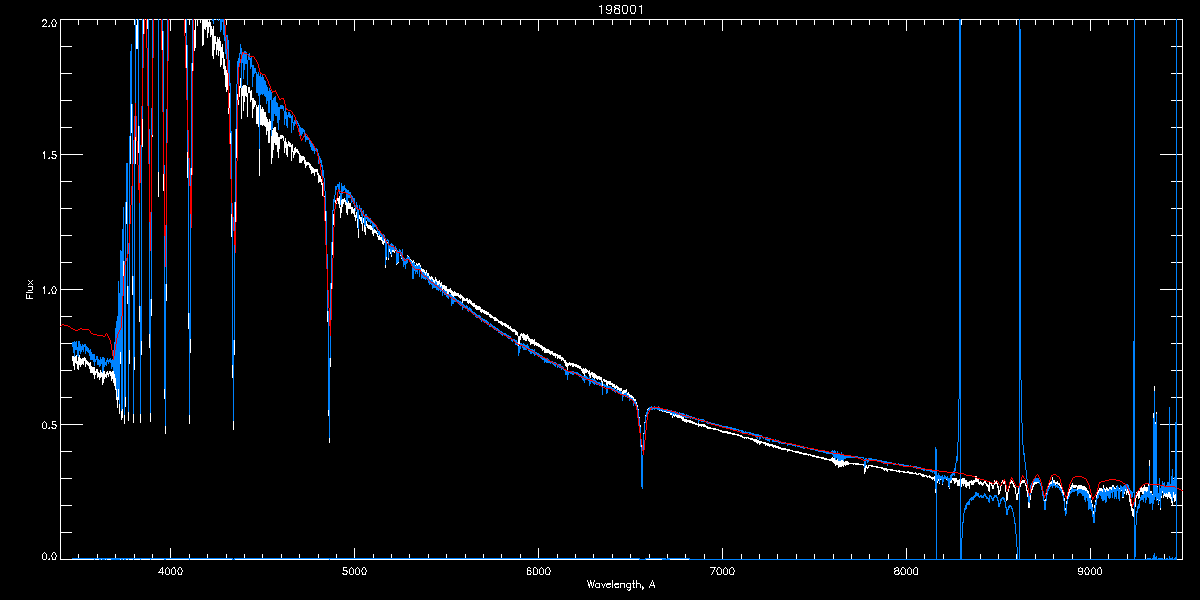This screenshot has width=1200, height=600.
Task: Click the 0.5 y-axis tick label
Action: pos(47,424)
